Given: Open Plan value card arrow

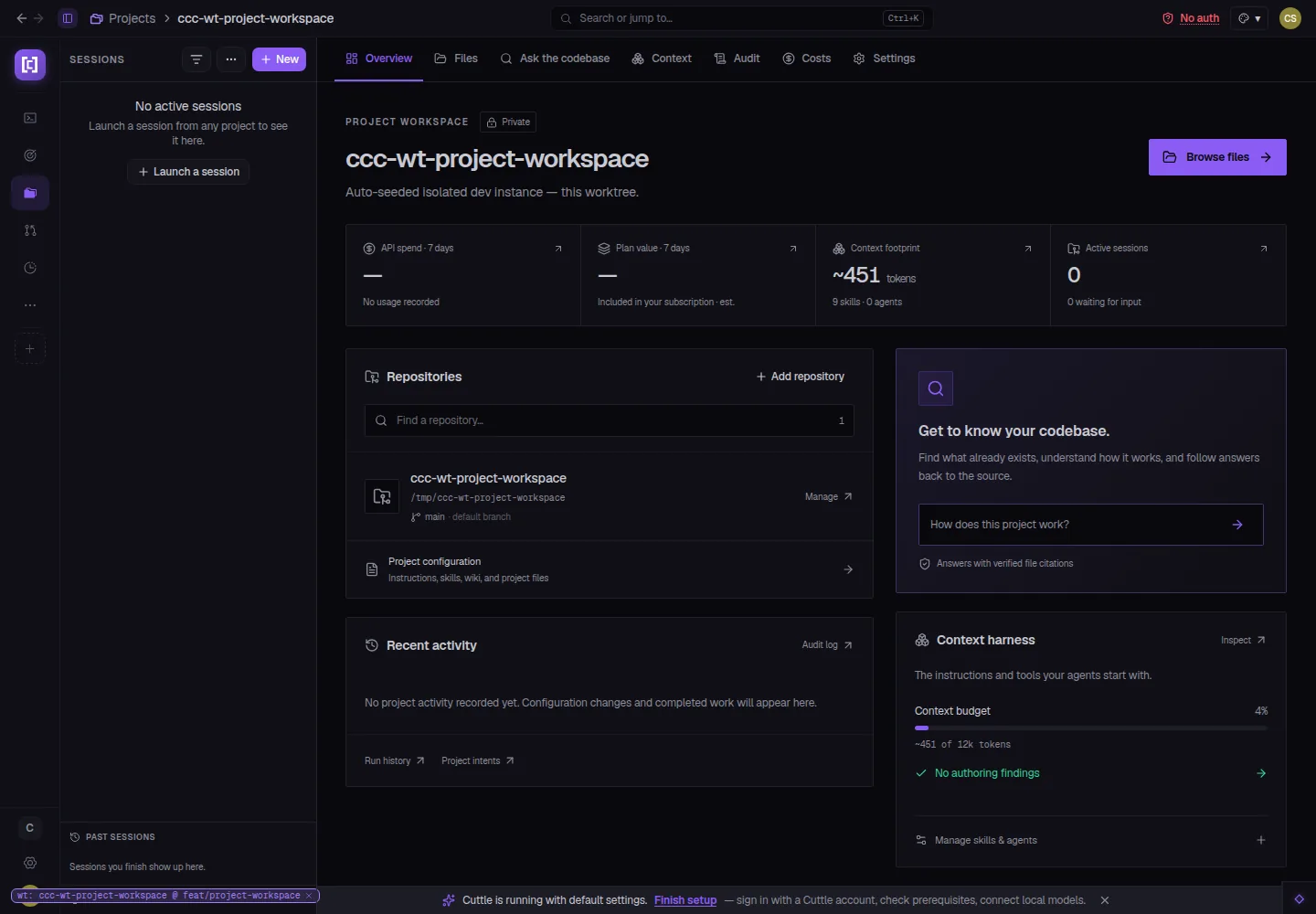Looking at the screenshot, I should (793, 249).
